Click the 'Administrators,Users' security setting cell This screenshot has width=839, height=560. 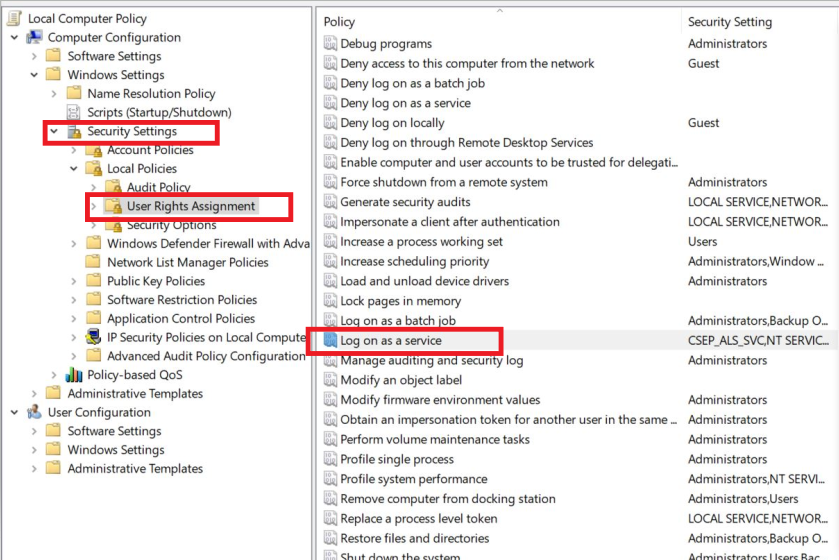[x=743, y=498]
